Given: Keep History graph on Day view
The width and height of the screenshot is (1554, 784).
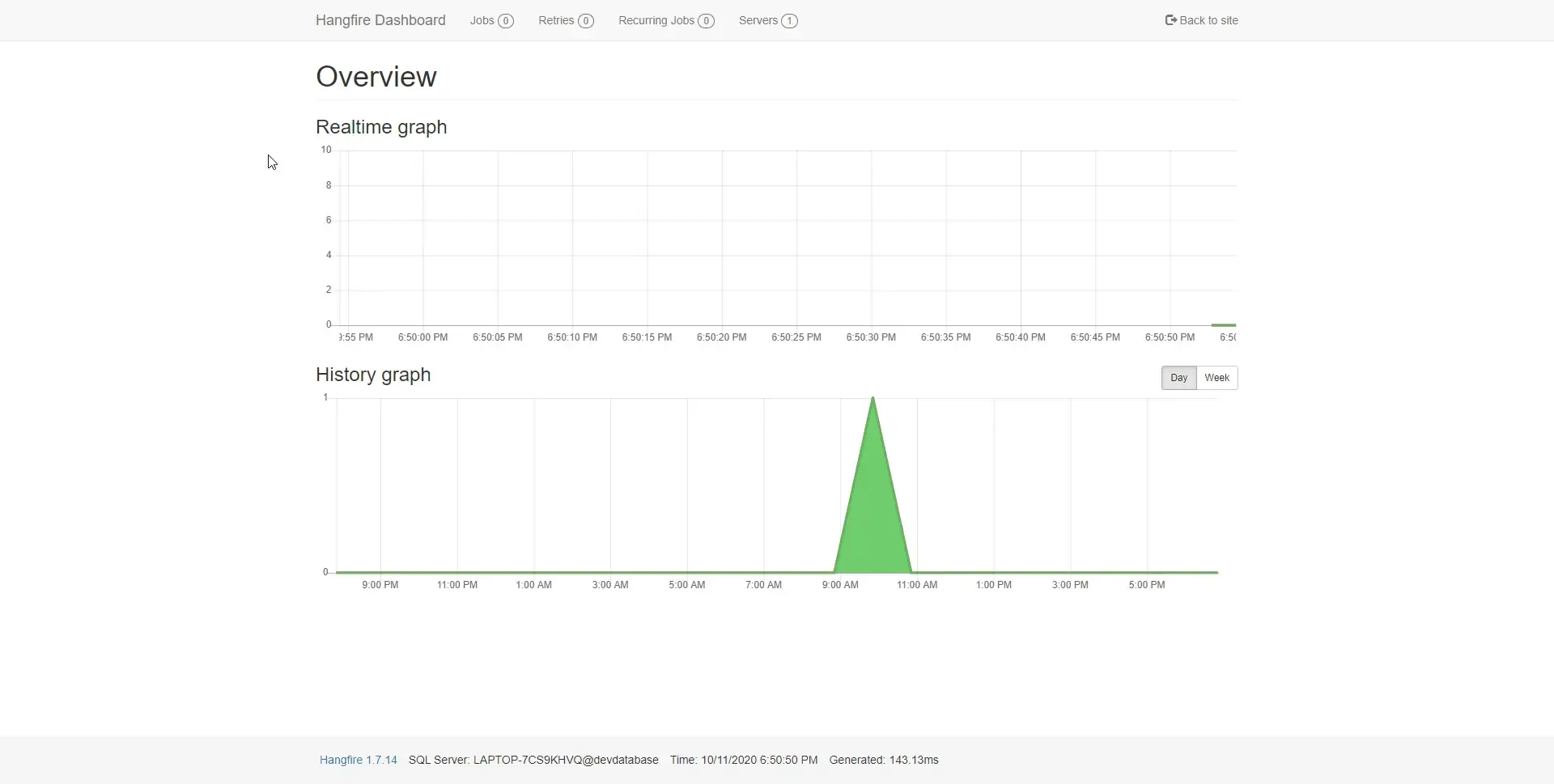Looking at the screenshot, I should coord(1178,377).
